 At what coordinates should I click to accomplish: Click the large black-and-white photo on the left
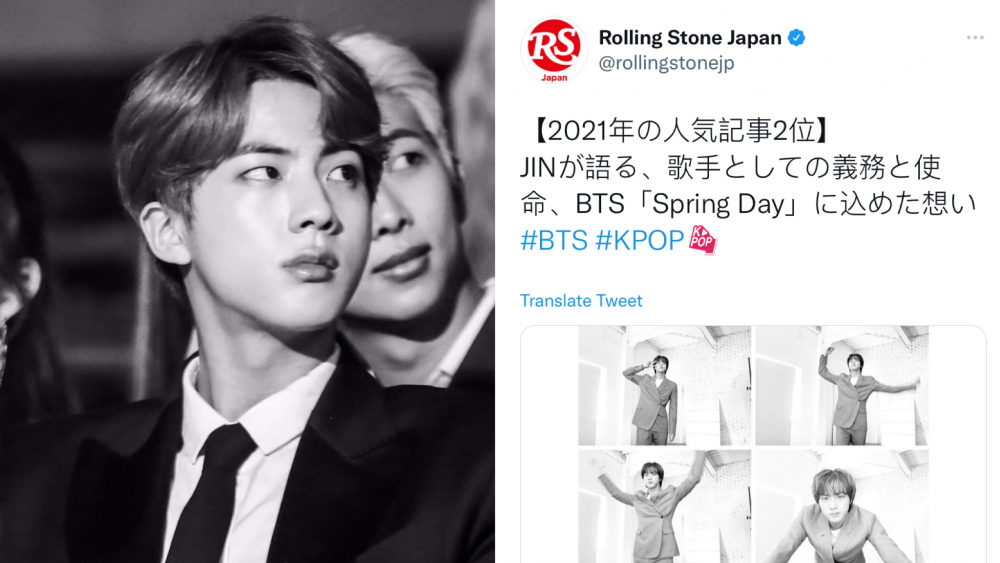click(x=247, y=281)
